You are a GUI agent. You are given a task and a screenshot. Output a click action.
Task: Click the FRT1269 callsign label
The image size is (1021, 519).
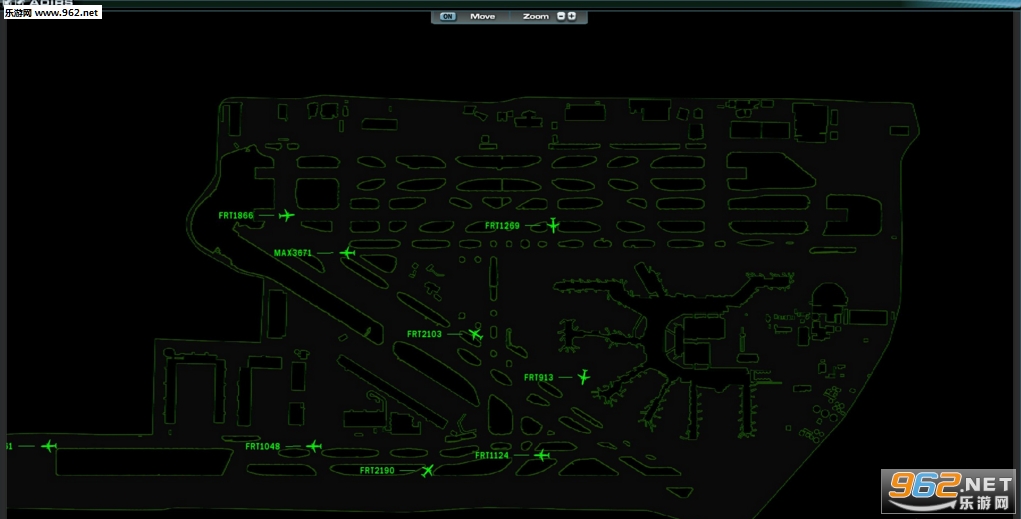point(502,226)
